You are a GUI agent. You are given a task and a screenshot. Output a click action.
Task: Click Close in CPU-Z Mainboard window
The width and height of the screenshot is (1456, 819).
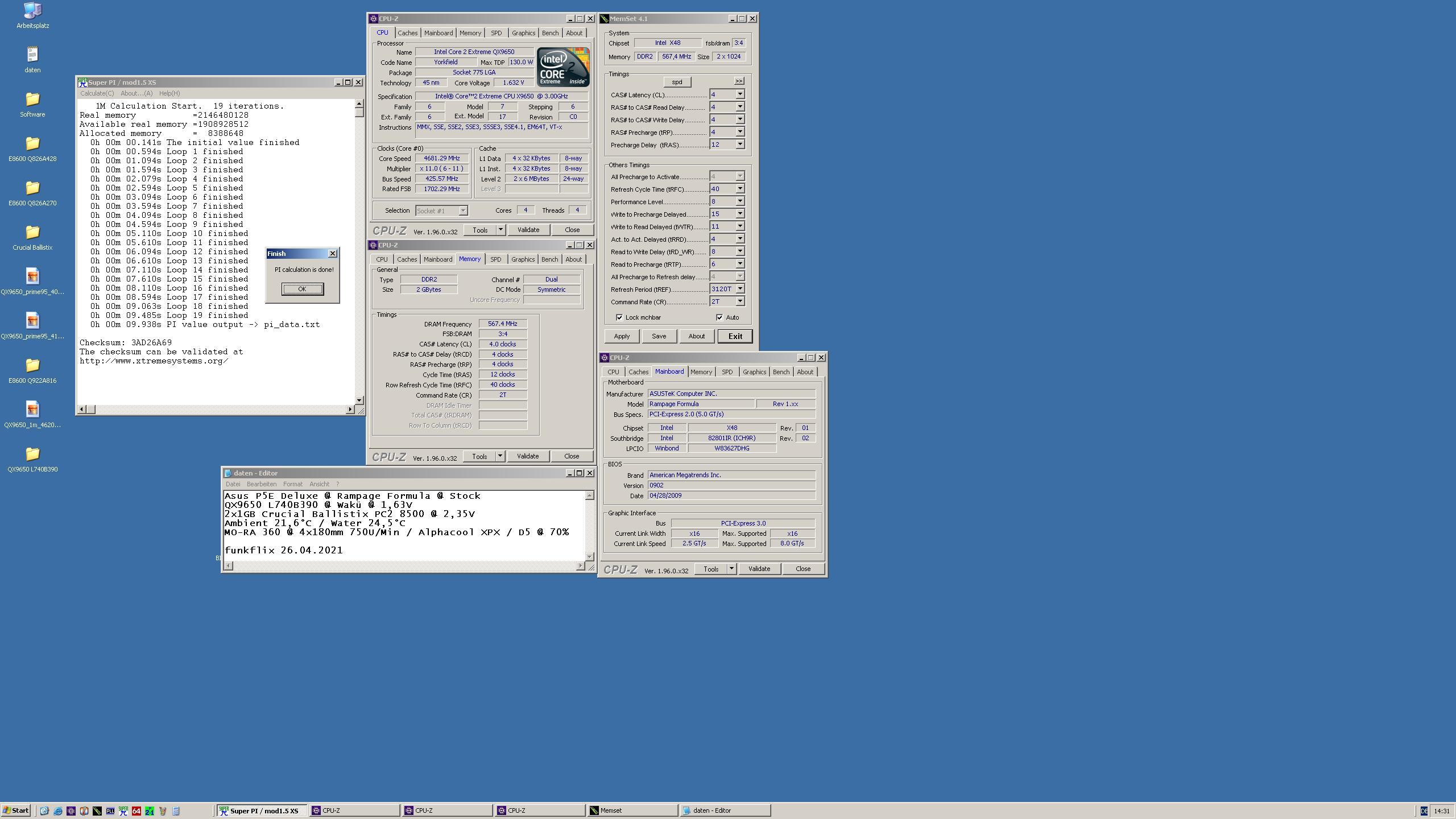pyautogui.click(x=803, y=569)
